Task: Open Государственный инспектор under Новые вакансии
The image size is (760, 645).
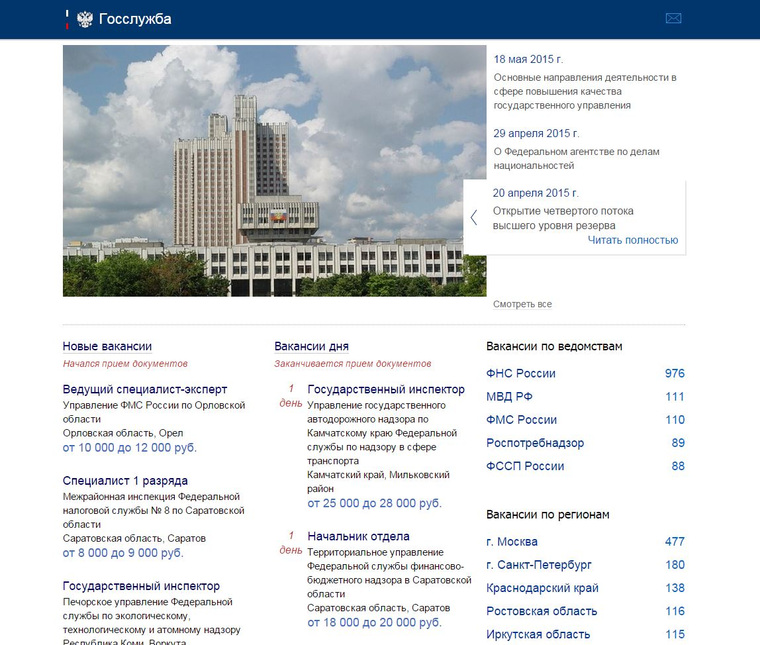Action: [x=141, y=586]
